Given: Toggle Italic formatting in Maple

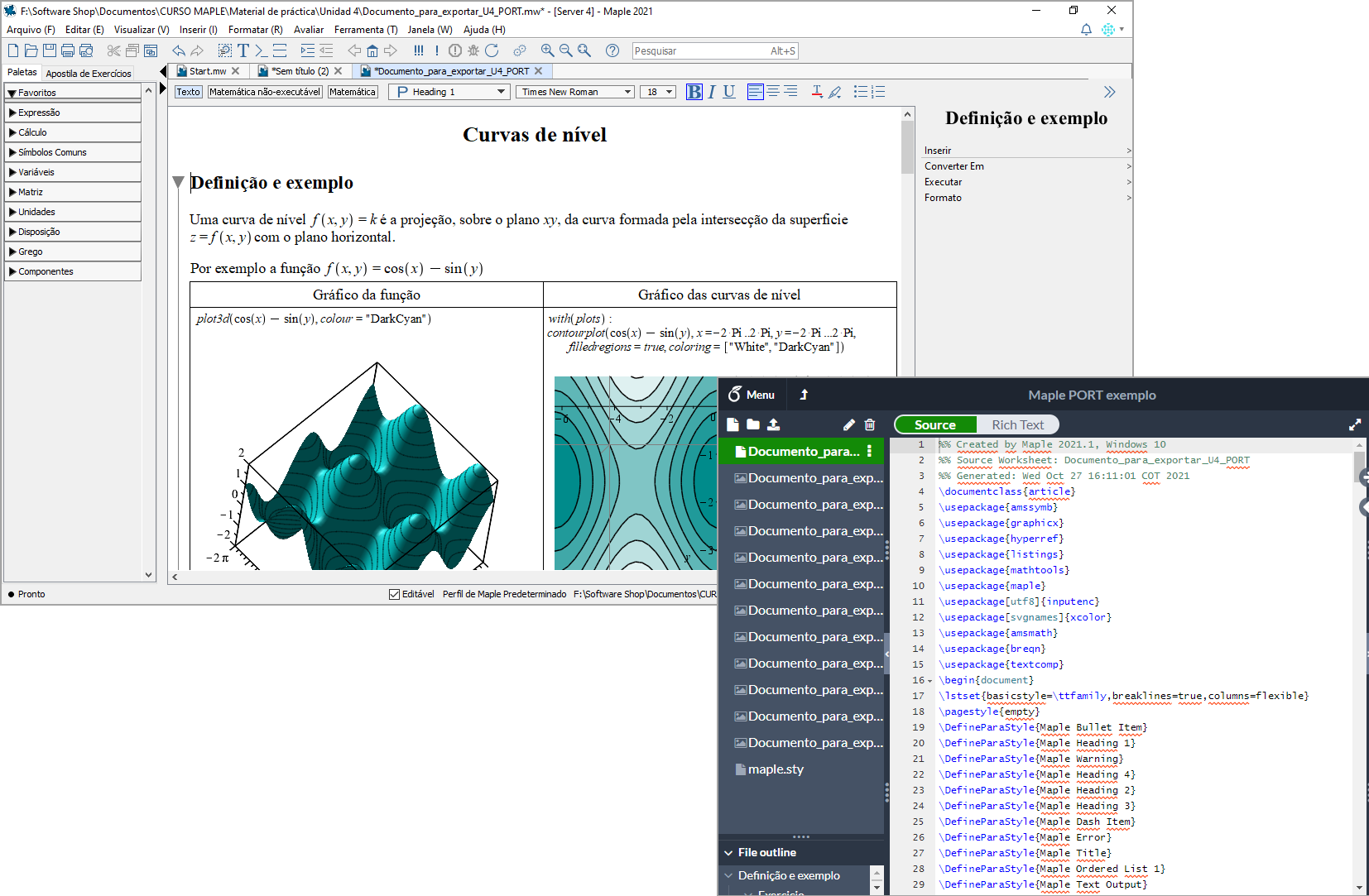Looking at the screenshot, I should (x=712, y=92).
